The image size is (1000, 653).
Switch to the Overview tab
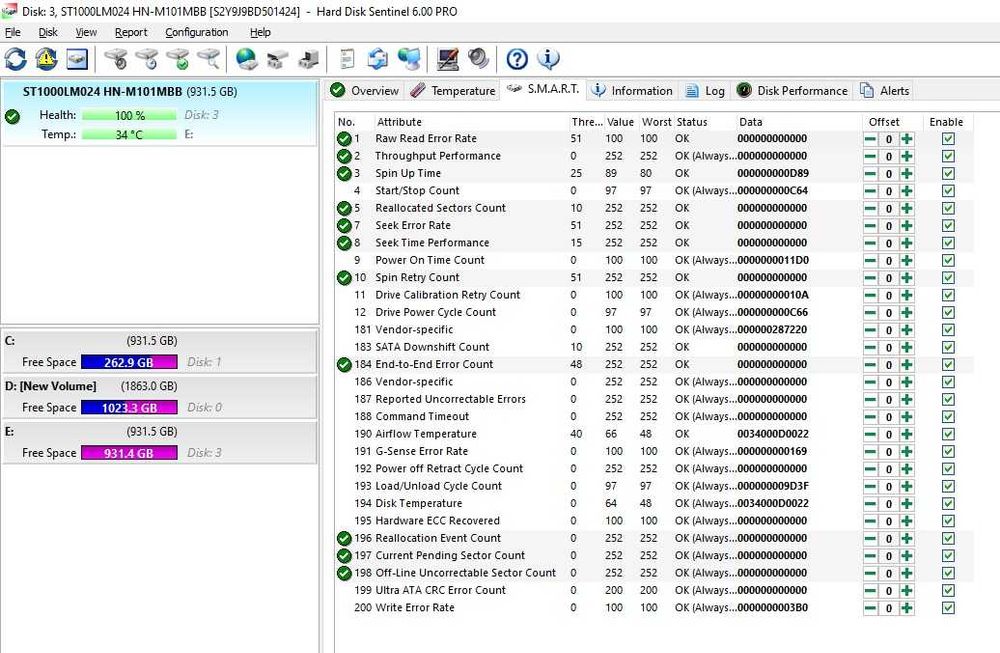[x=365, y=91]
